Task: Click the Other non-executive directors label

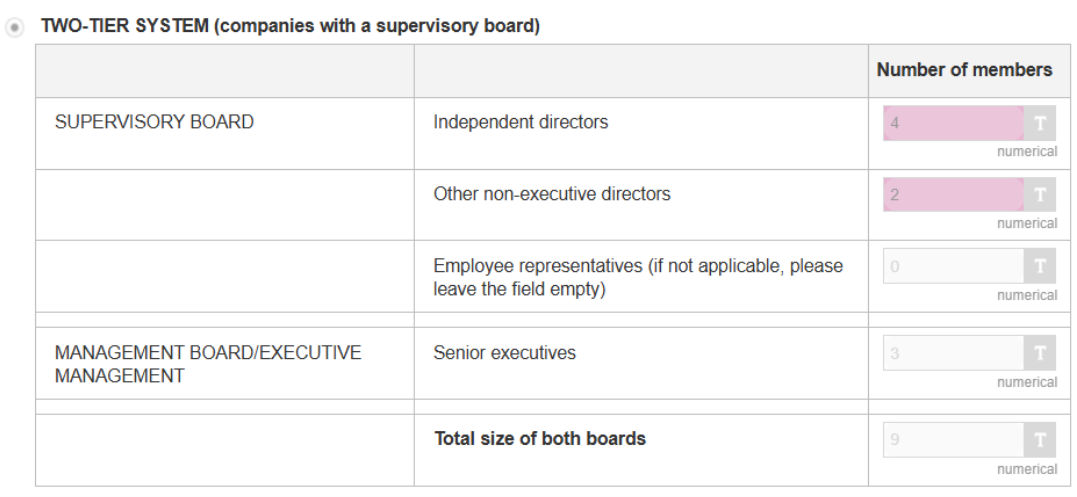Action: [551, 194]
